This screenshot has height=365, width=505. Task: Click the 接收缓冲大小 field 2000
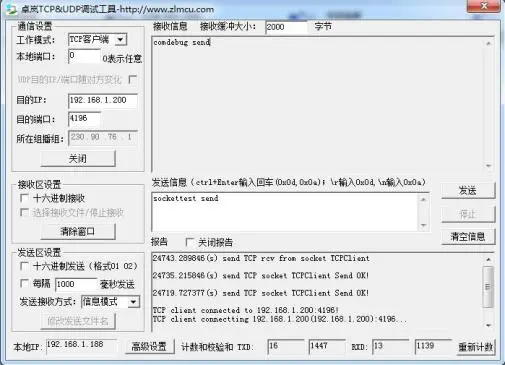(286, 27)
